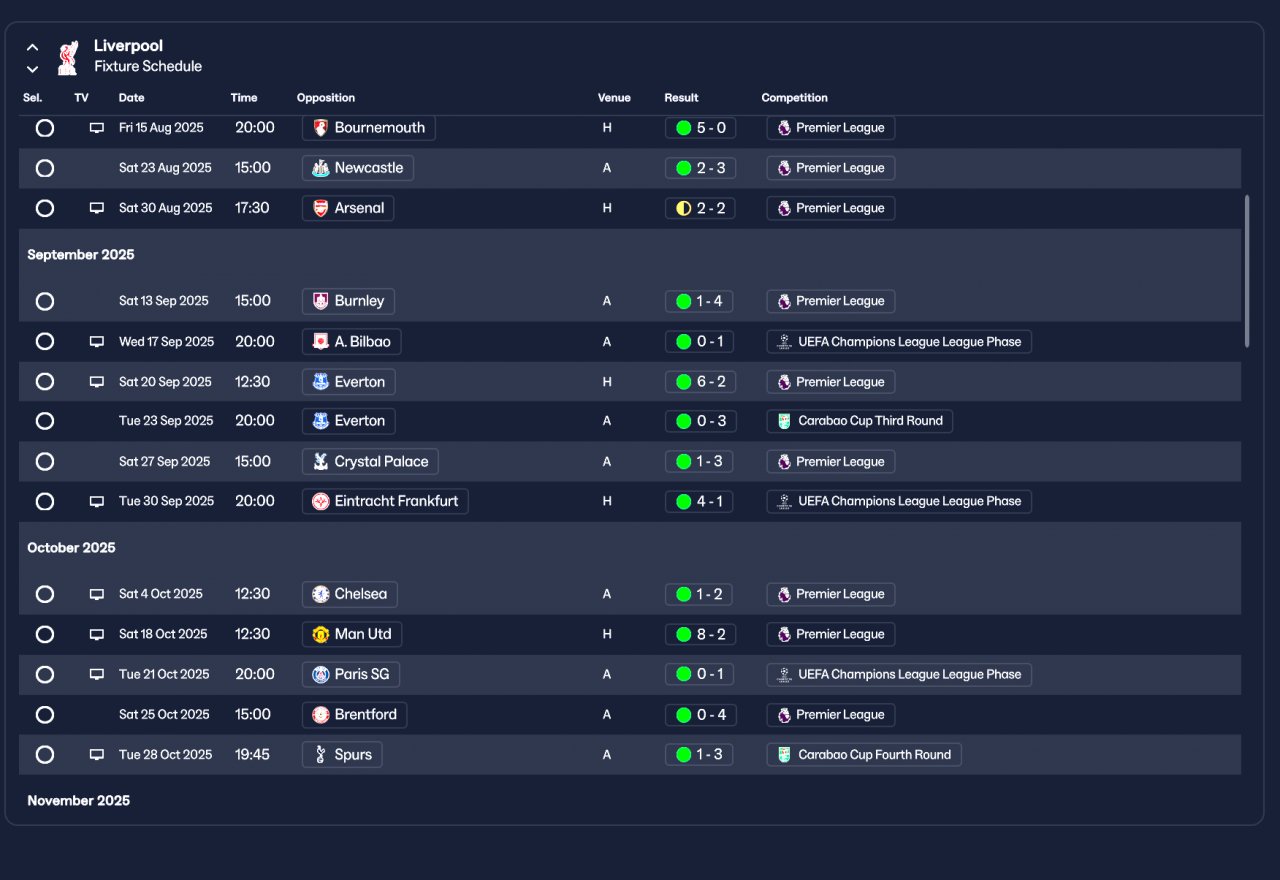Click the Crystal Palace club badge
The height and width of the screenshot is (880, 1280).
321,462
